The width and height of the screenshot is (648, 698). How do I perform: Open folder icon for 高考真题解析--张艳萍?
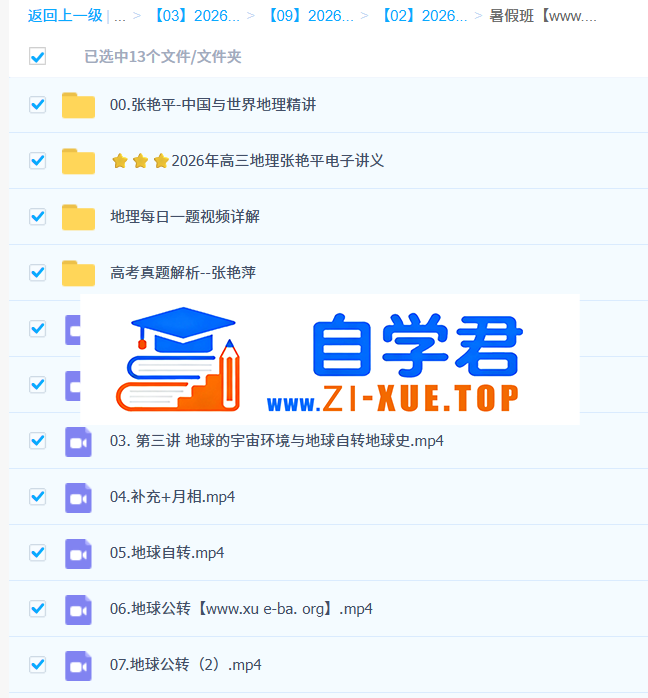(x=78, y=273)
